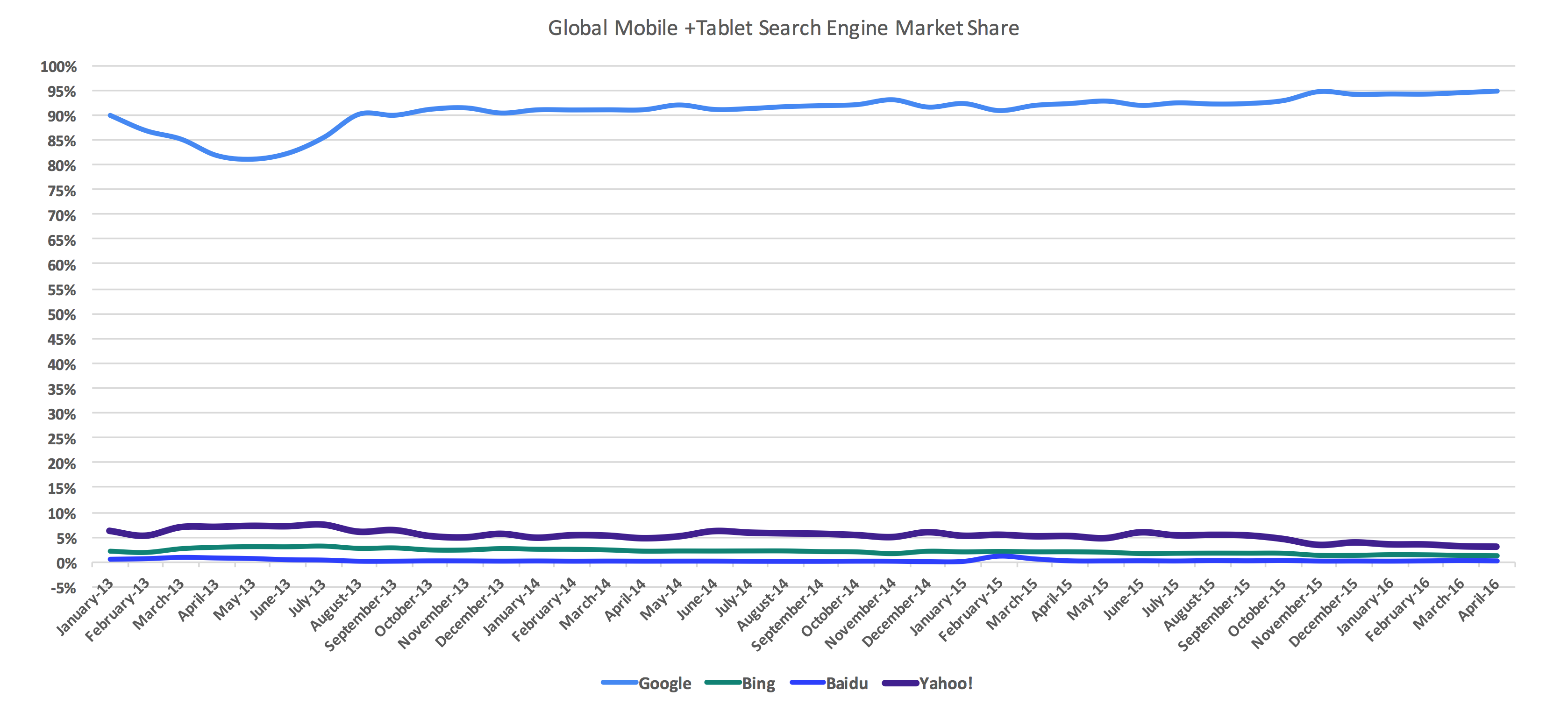Viewport: 1568px width, 712px height.
Task: Click the July-13 x-axis label
Action: click(307, 597)
